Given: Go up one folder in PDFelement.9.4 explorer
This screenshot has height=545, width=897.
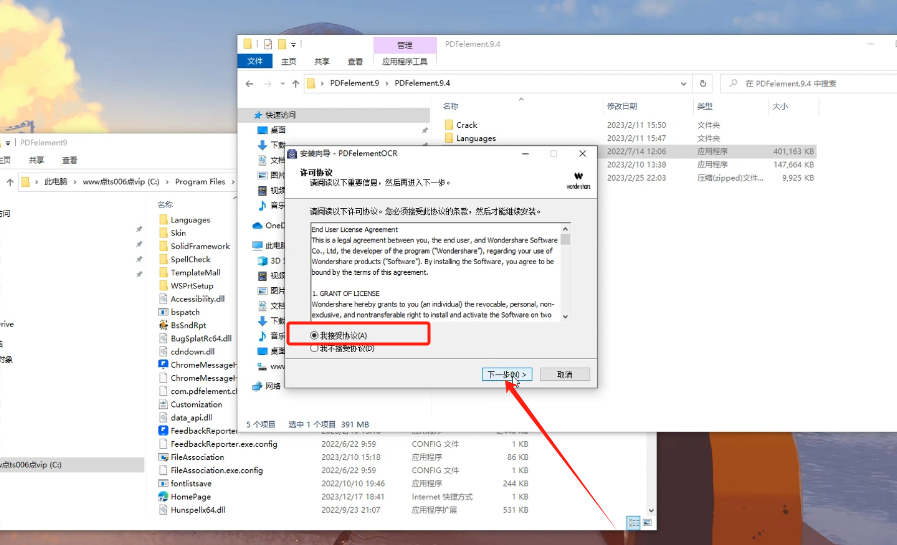Looking at the screenshot, I should (295, 83).
